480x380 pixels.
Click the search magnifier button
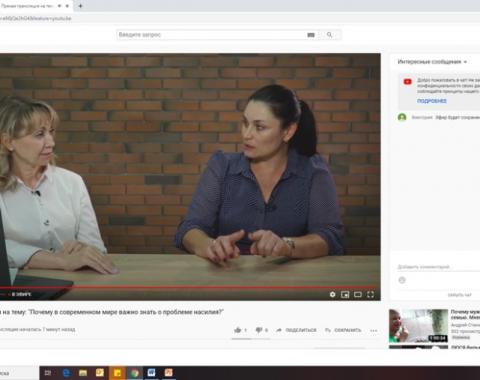[x=330, y=35]
